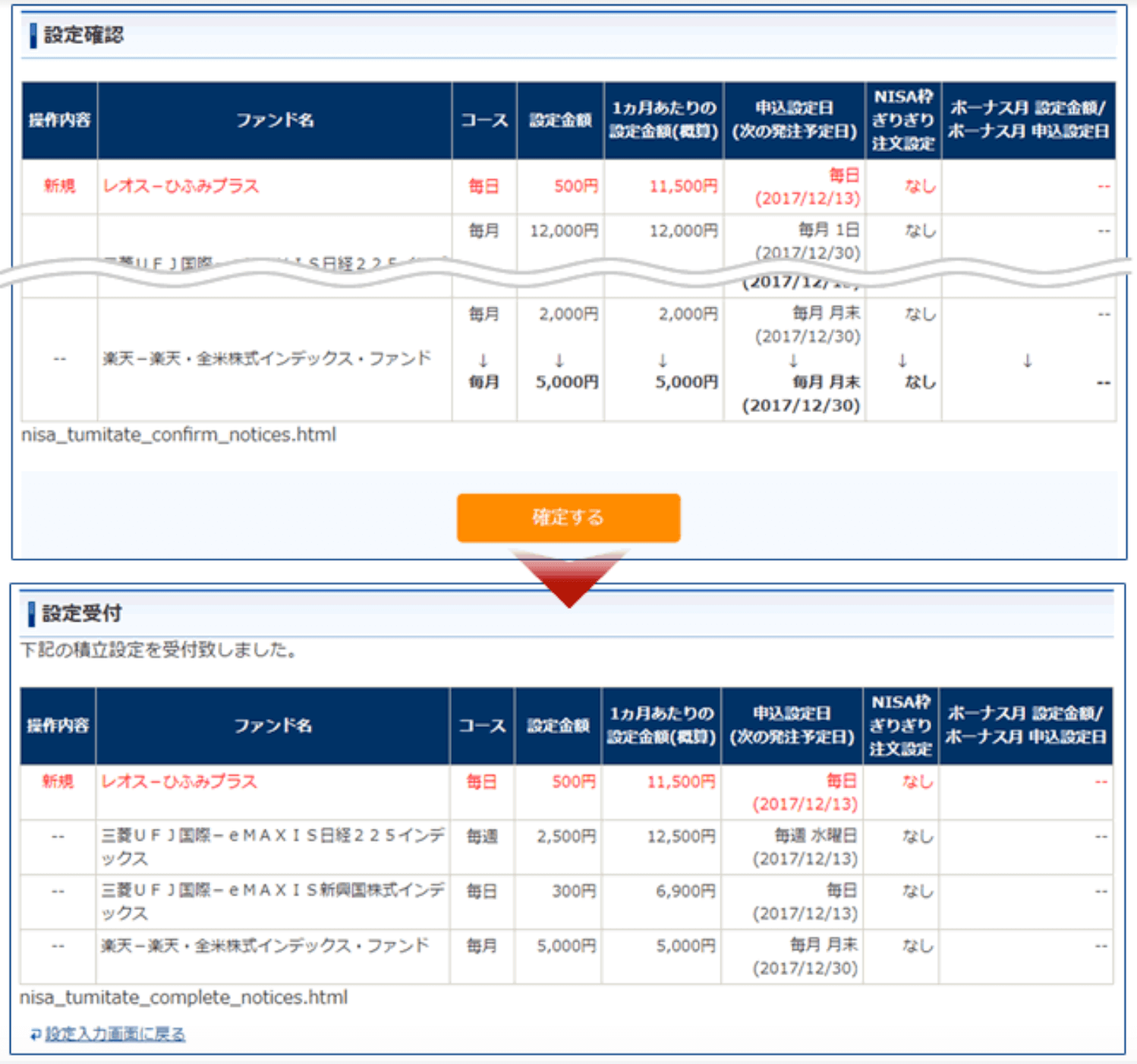1137x1064 pixels.
Task: Click the nisa_tumitate_confirm_notices.html text
Action: 178,435
